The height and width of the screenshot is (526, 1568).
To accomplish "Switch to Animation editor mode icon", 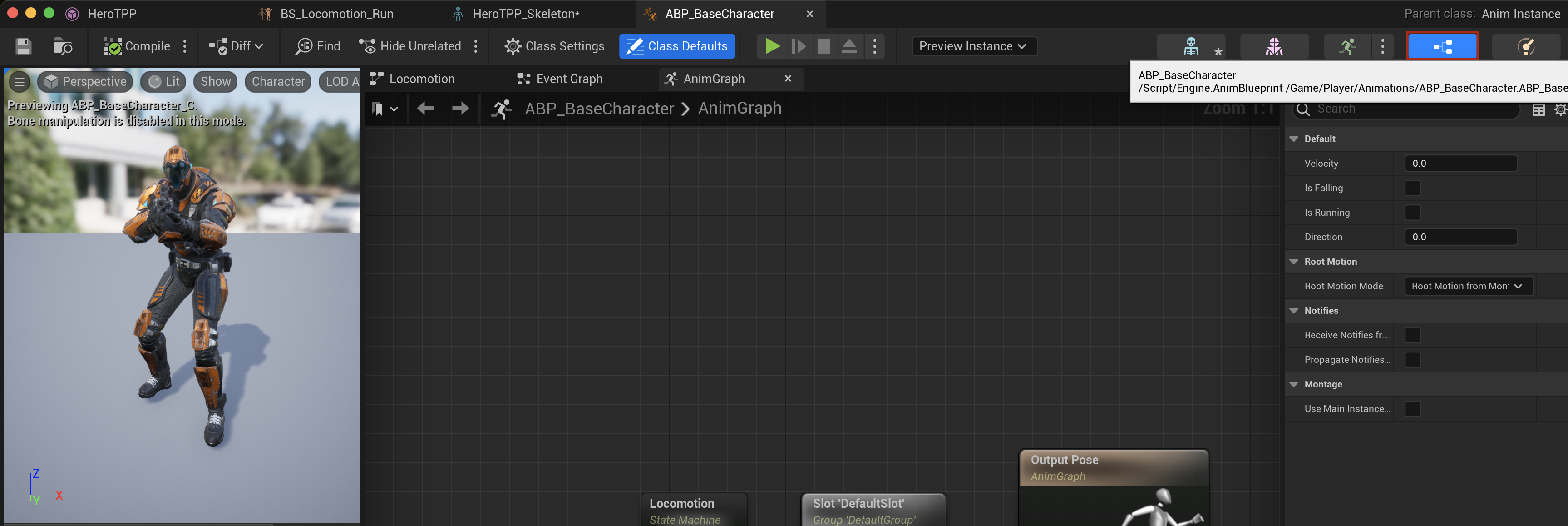I will point(1347,46).
